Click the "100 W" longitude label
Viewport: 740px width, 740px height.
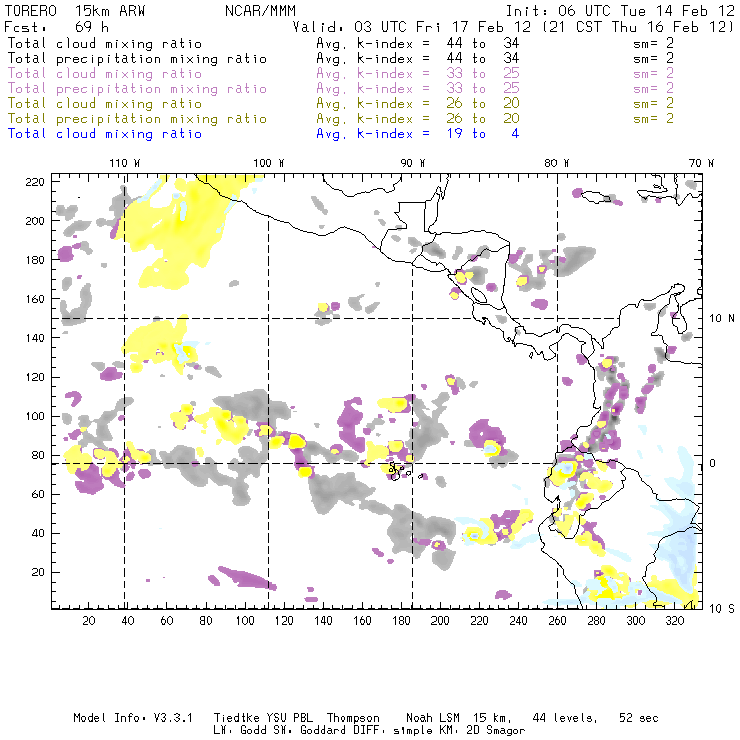point(269,163)
